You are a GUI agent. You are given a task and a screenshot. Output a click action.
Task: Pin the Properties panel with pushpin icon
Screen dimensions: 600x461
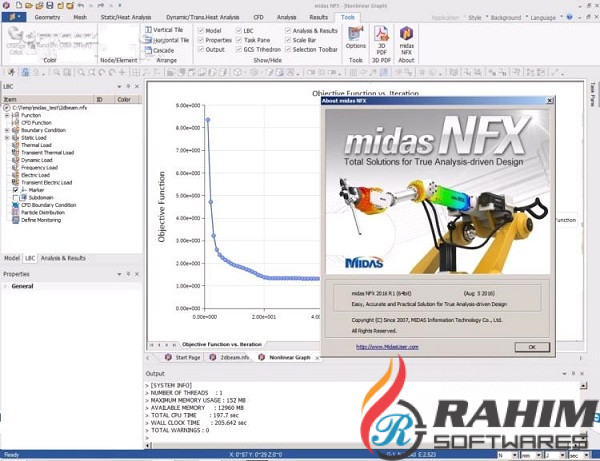pos(128,274)
